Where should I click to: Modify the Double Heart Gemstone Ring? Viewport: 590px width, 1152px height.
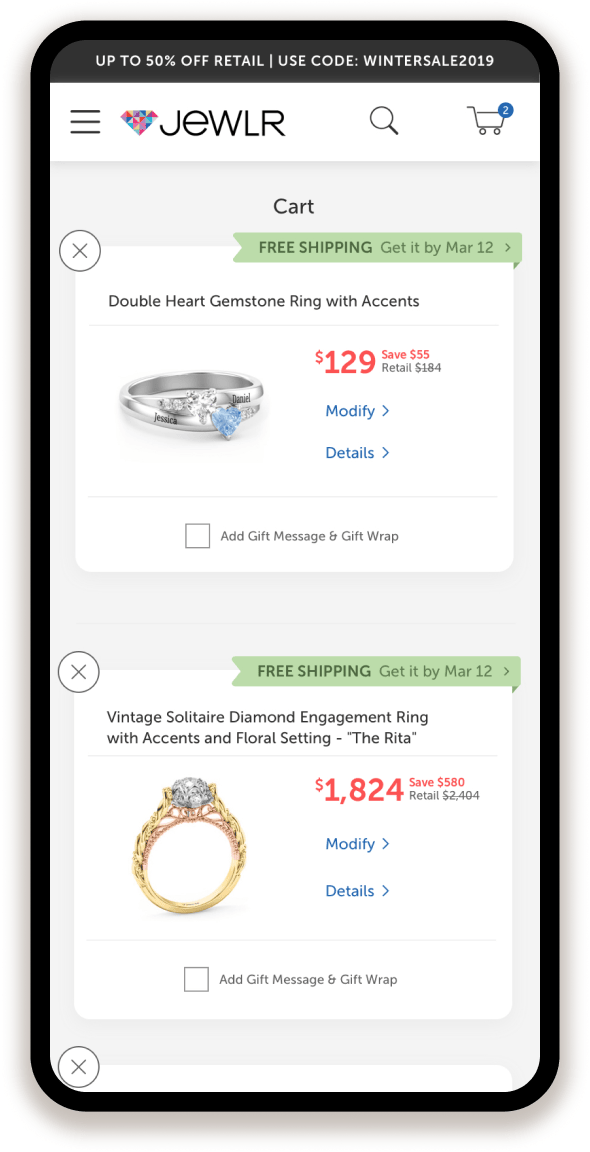pyautogui.click(x=358, y=411)
